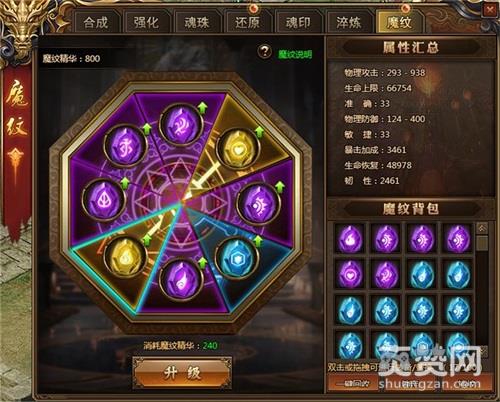The height and width of the screenshot is (402, 500).
Task: Select the purple leaf rune gem
Action: 104,200
